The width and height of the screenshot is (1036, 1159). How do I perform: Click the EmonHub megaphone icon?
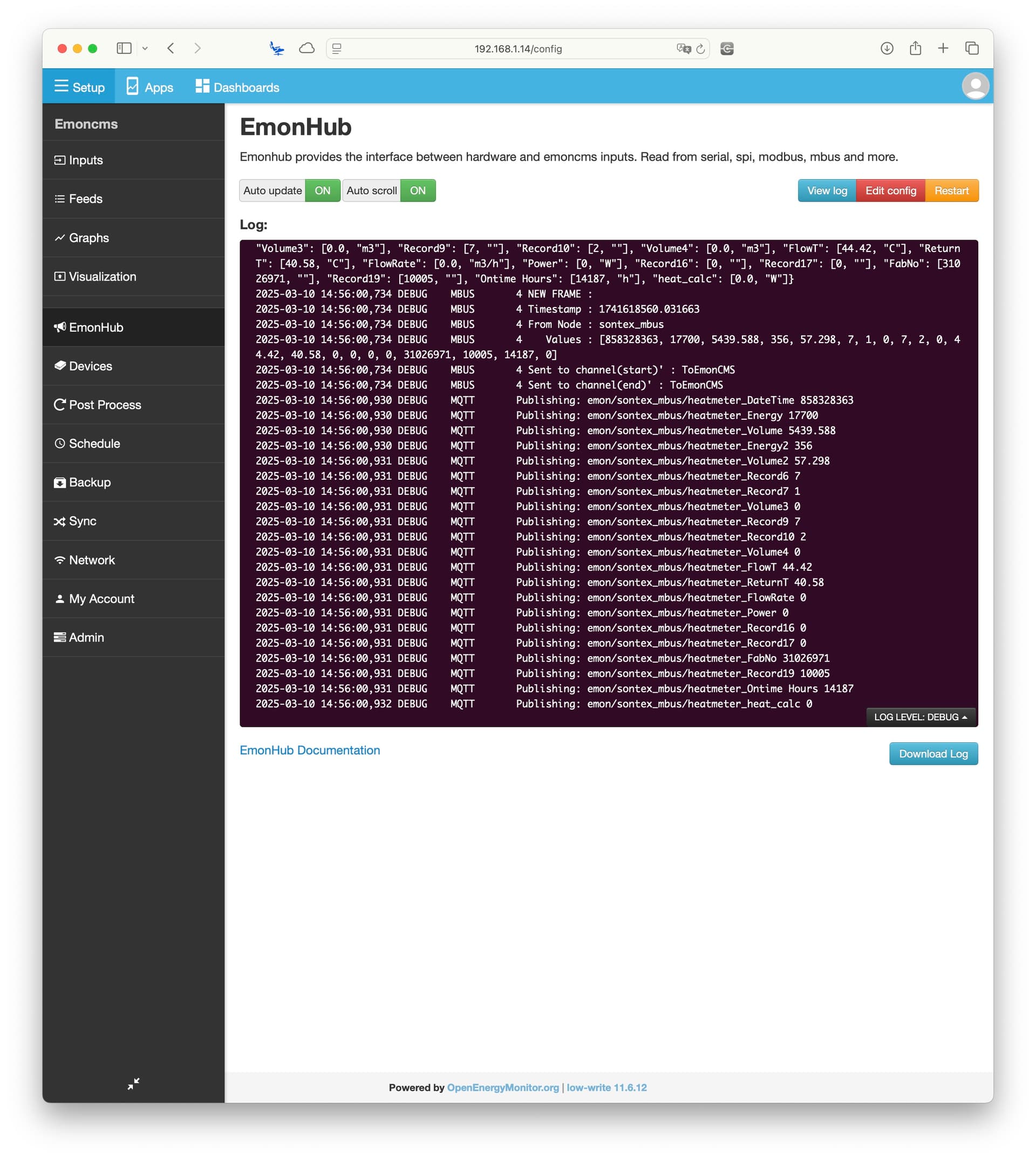(59, 327)
